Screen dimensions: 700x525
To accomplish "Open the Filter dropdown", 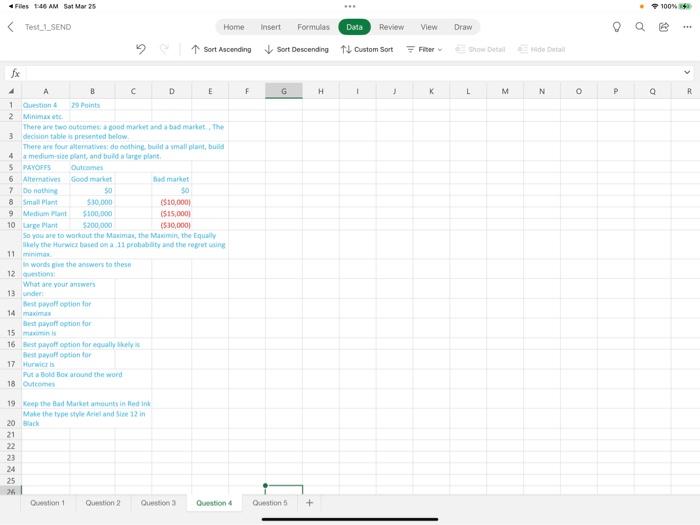I will [x=424, y=49].
